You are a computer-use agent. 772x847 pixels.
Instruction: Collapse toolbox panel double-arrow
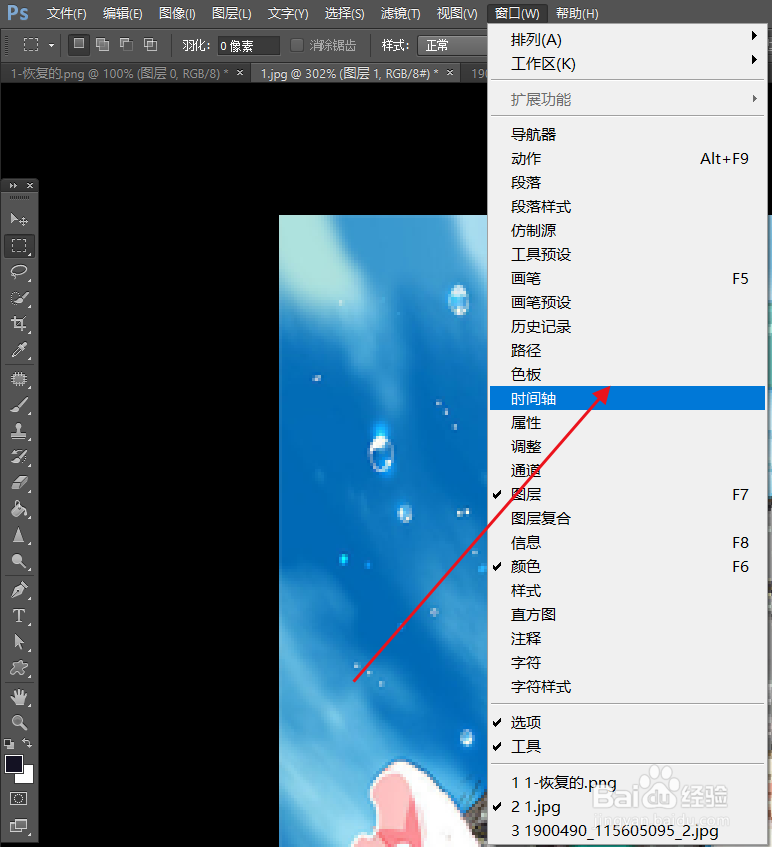point(13,185)
